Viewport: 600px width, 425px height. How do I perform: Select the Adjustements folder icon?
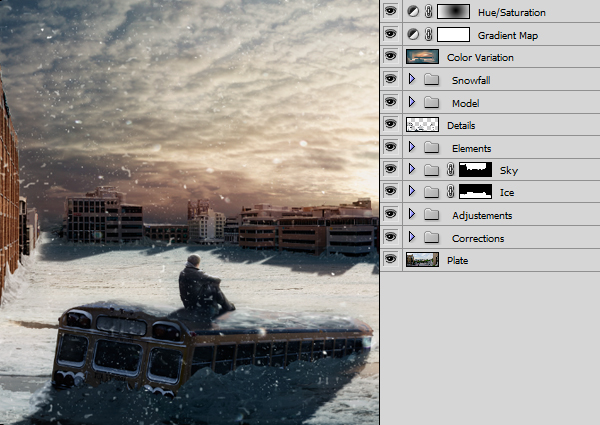tap(432, 215)
